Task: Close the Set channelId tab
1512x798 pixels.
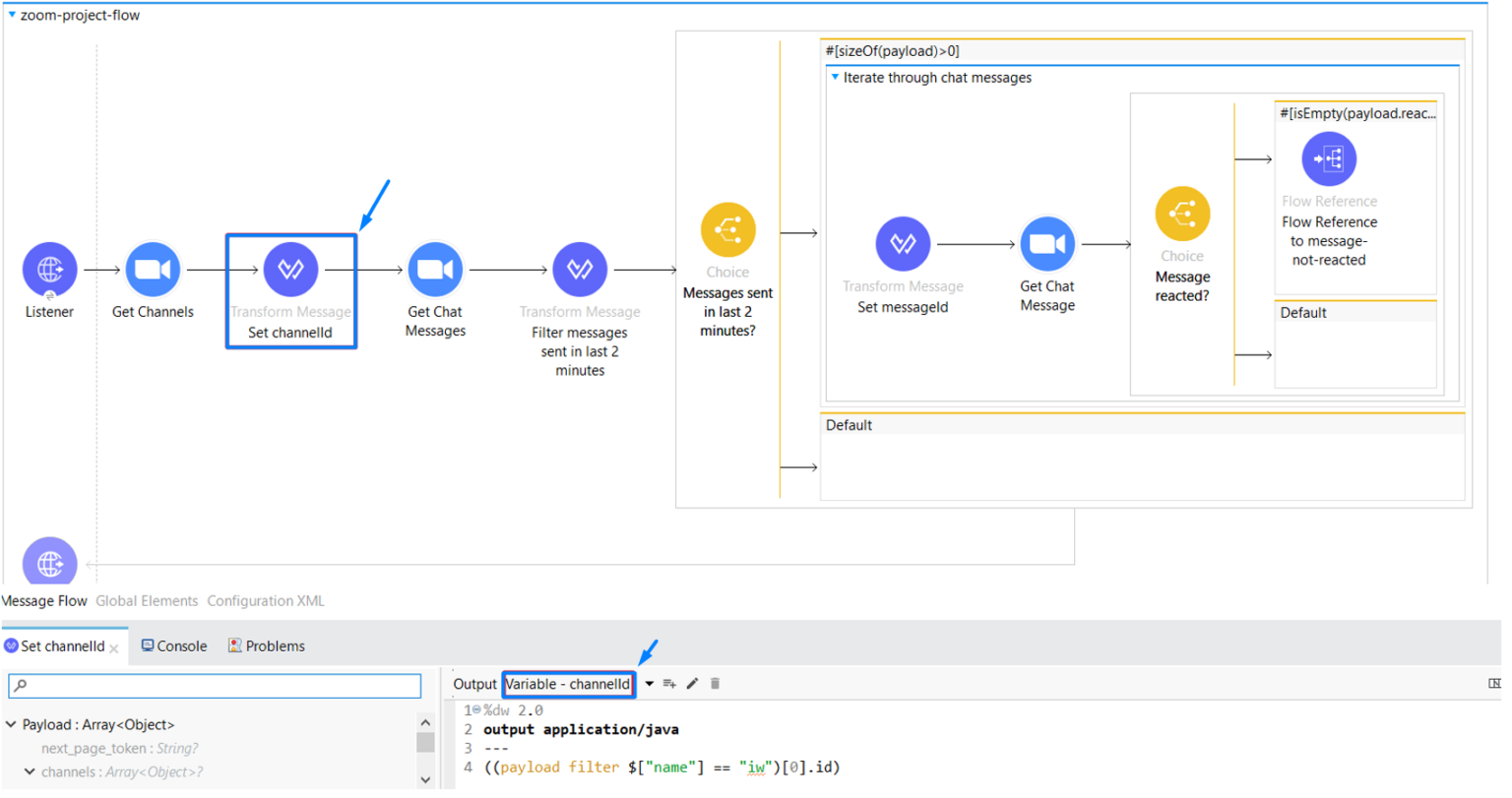Action: [114, 648]
